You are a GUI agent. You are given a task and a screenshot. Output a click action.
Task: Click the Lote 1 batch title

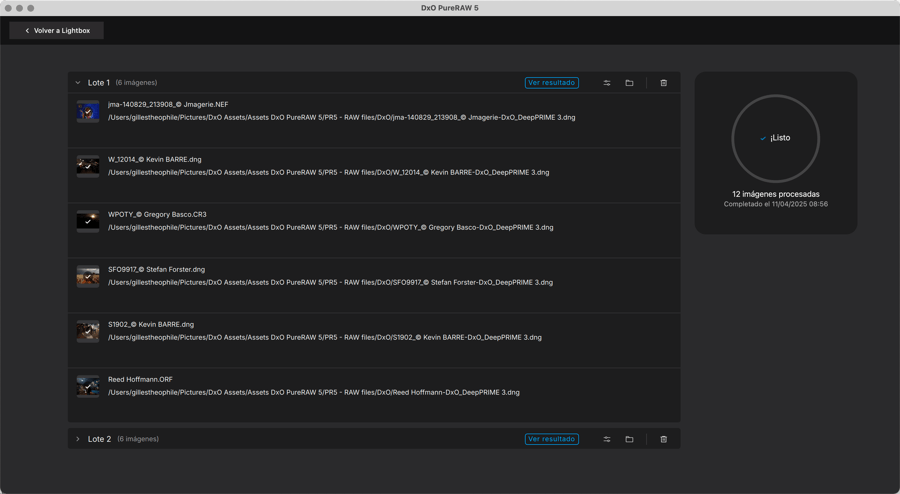tap(99, 83)
